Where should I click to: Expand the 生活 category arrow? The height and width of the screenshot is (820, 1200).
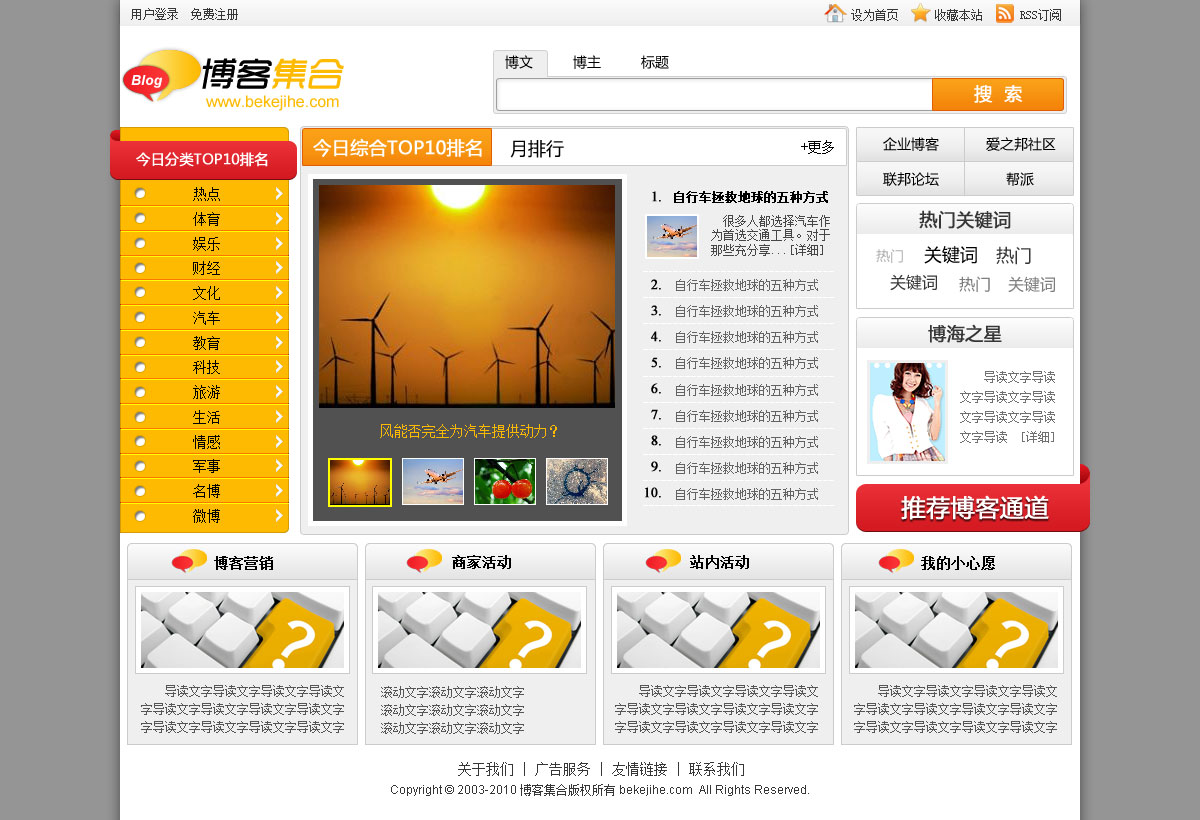pyautogui.click(x=279, y=417)
